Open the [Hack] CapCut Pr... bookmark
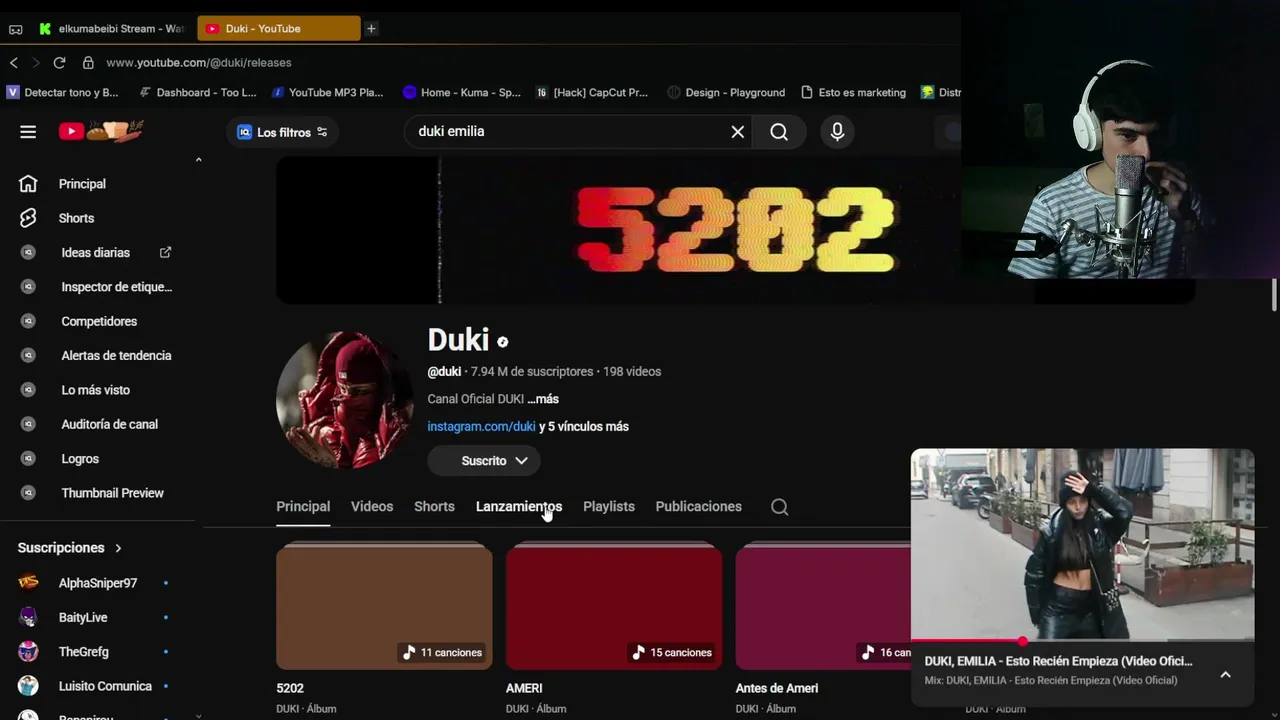Image resolution: width=1280 pixels, height=720 pixels. click(591, 92)
